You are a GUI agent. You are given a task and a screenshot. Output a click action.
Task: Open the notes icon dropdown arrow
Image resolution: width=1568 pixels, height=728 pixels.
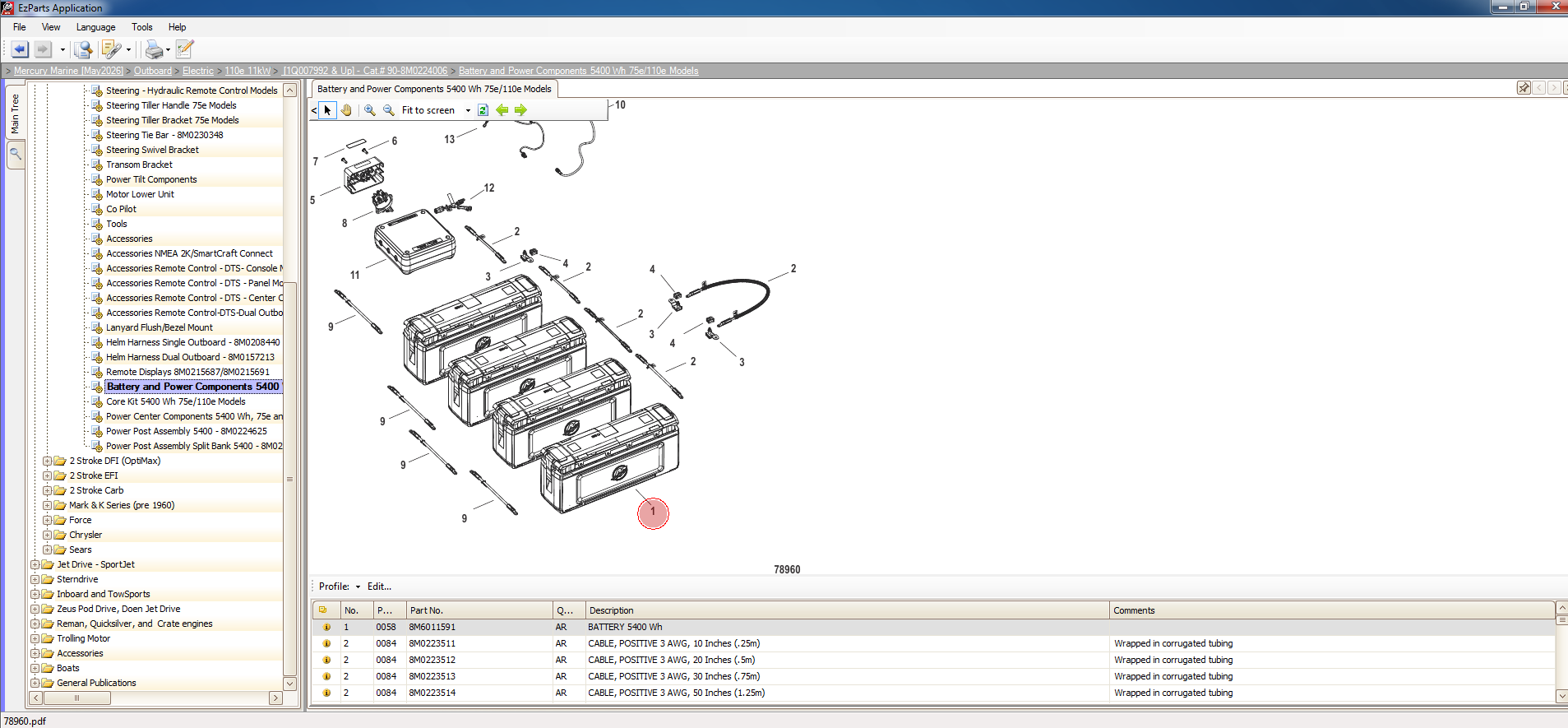click(x=128, y=50)
